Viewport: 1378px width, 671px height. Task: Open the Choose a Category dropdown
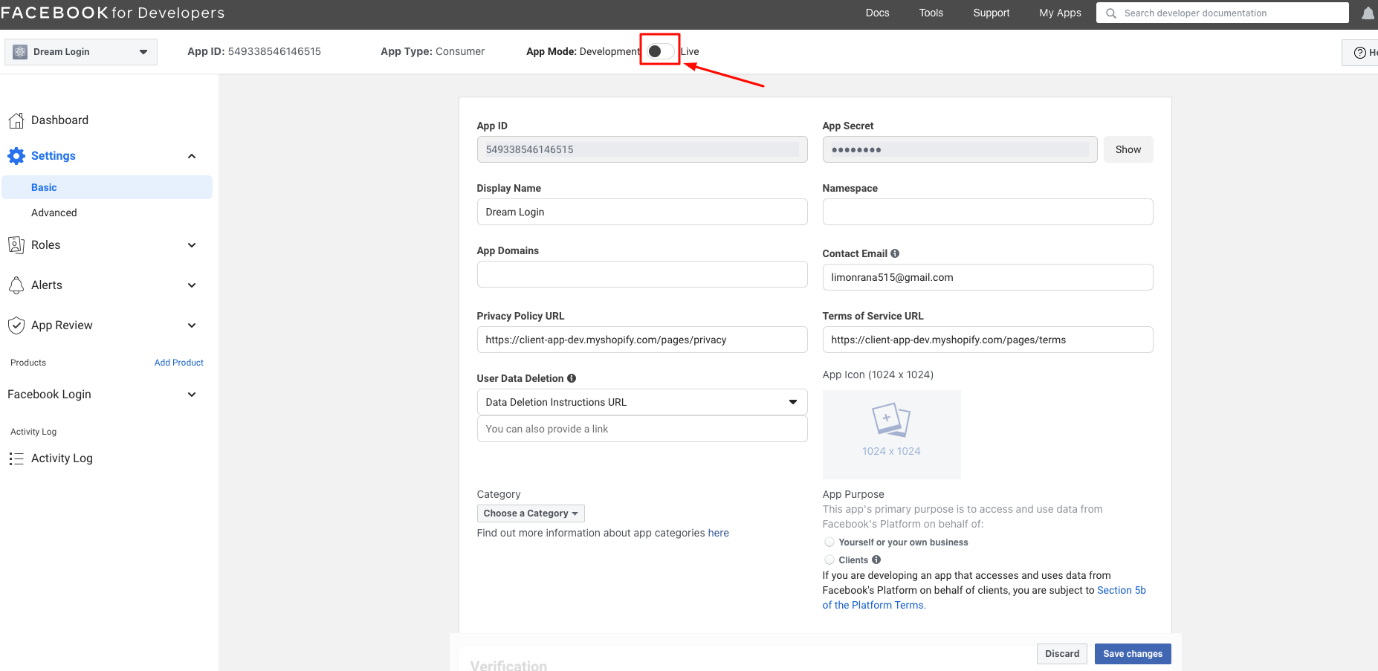[x=531, y=513]
